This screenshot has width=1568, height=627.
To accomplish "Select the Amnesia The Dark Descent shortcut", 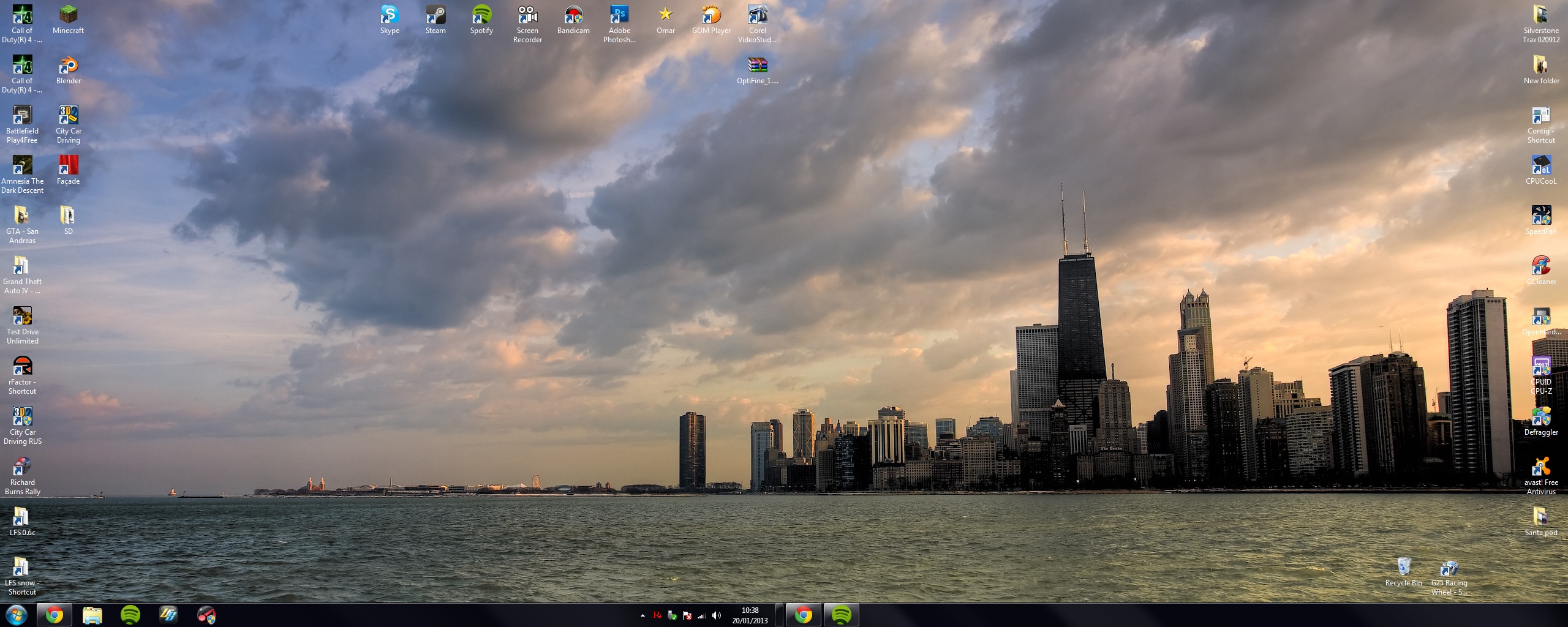I will point(22,175).
